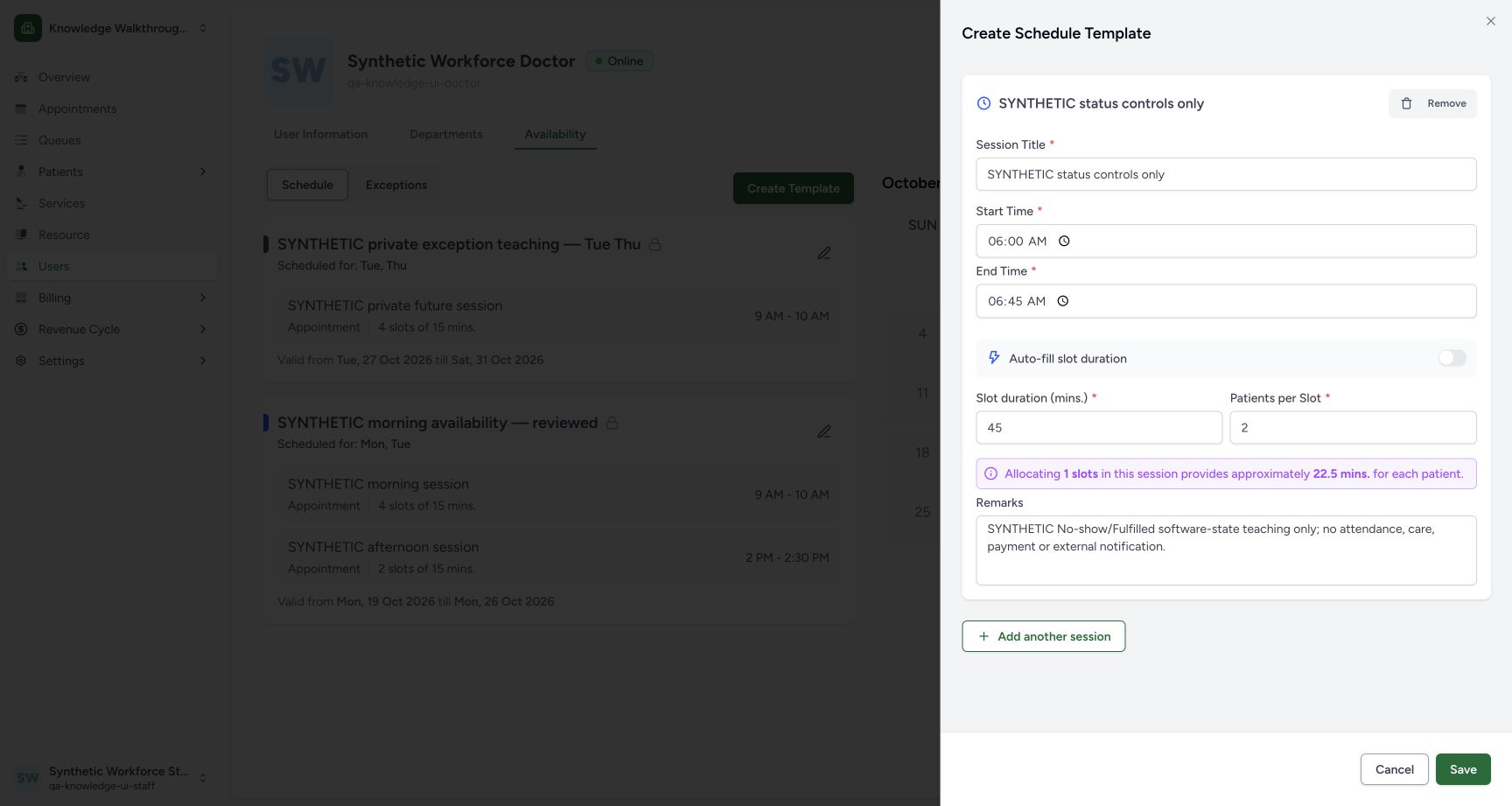Edit the morning availability template pencil

pyautogui.click(x=824, y=431)
